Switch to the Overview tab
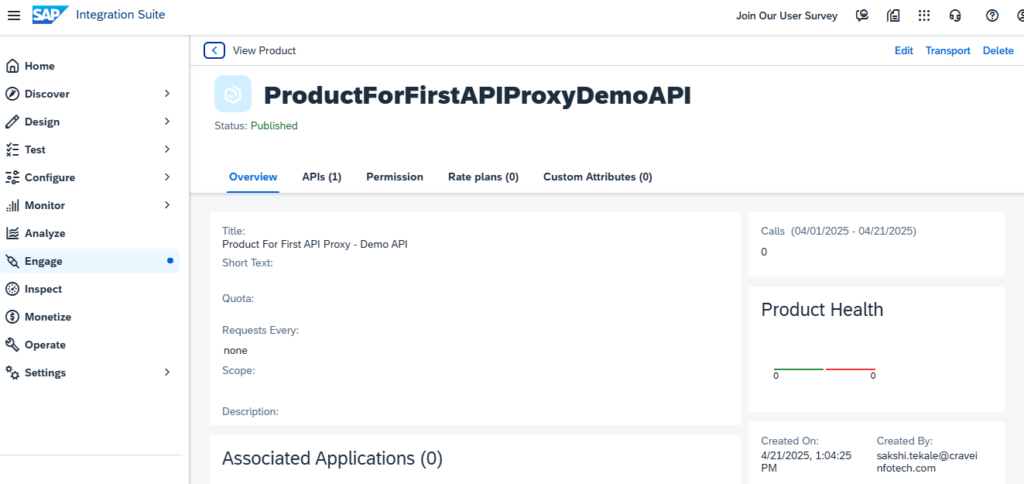 coord(253,177)
